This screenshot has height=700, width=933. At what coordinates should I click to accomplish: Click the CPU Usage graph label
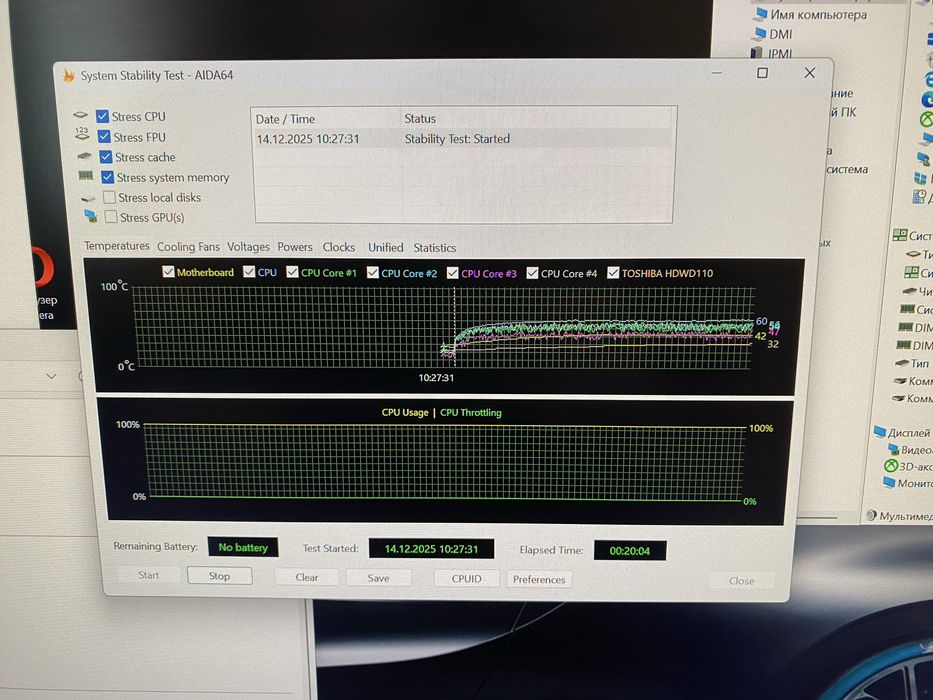tap(405, 412)
